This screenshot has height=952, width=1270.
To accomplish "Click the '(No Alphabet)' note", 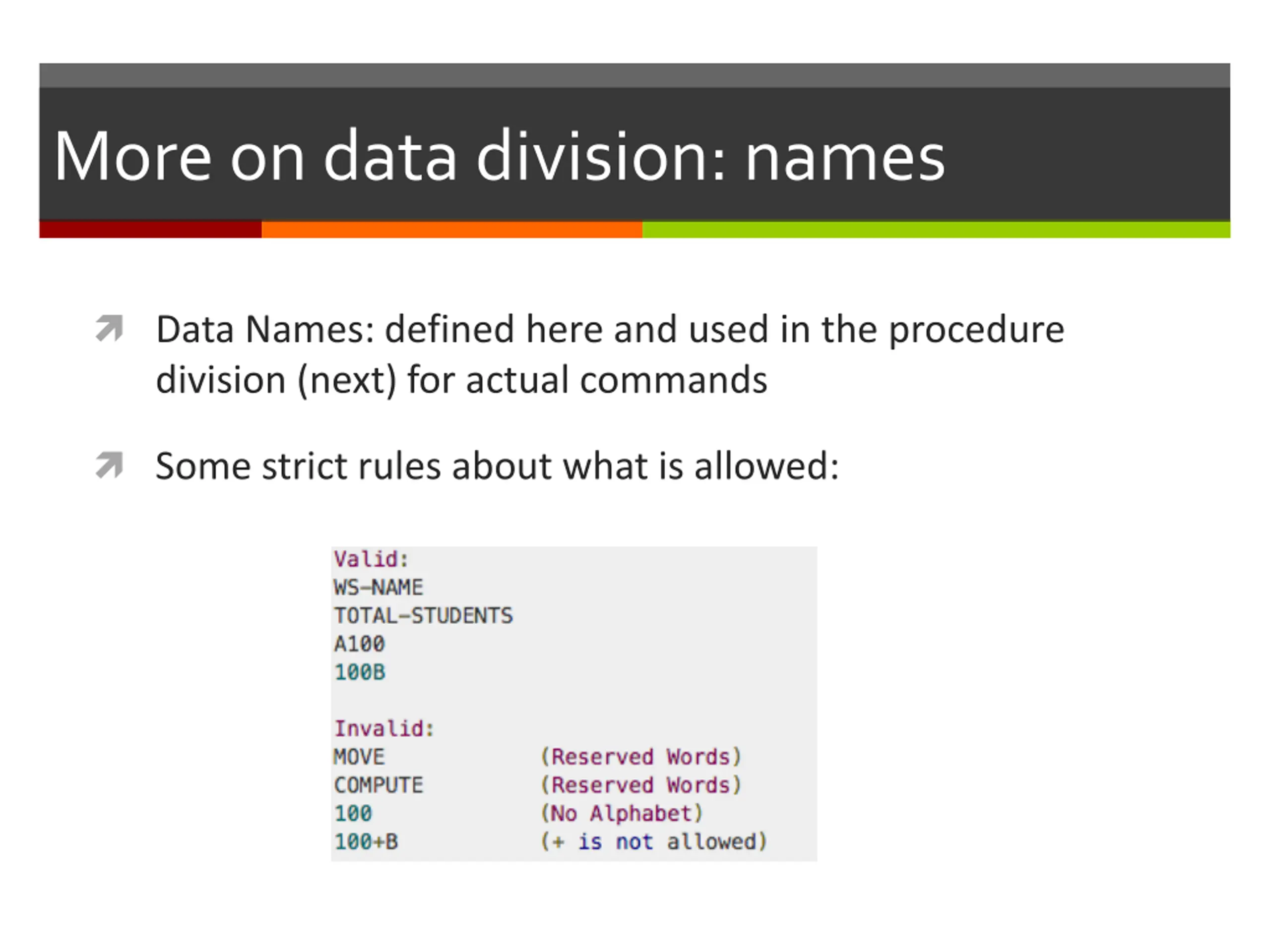I will 622,813.
